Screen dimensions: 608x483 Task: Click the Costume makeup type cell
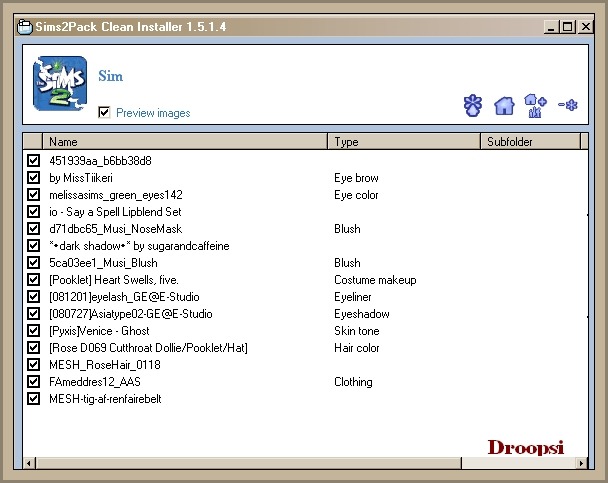pos(375,280)
